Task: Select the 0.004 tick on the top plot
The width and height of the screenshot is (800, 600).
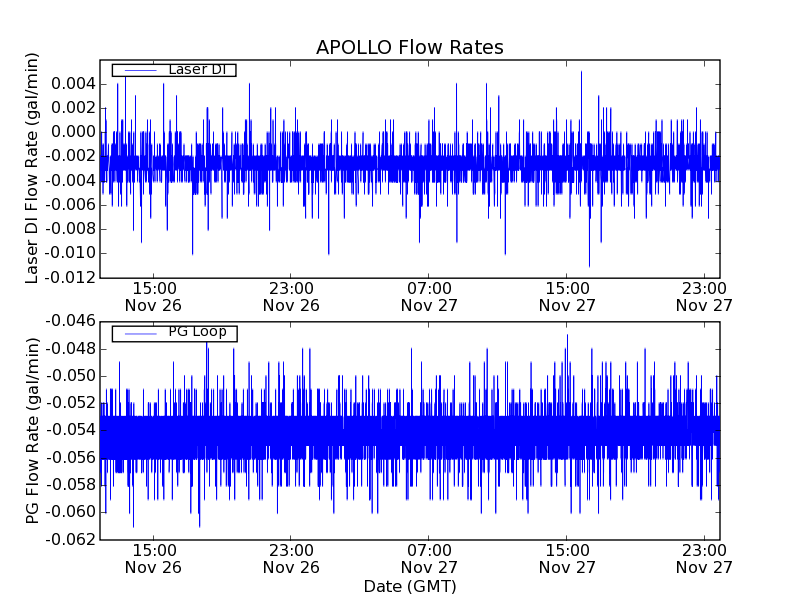Action: [73, 84]
